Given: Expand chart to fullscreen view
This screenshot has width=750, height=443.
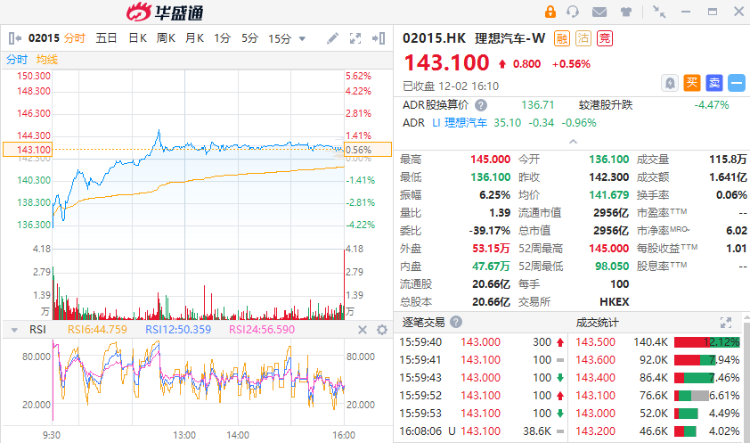Looking at the screenshot, I should 355,38.
